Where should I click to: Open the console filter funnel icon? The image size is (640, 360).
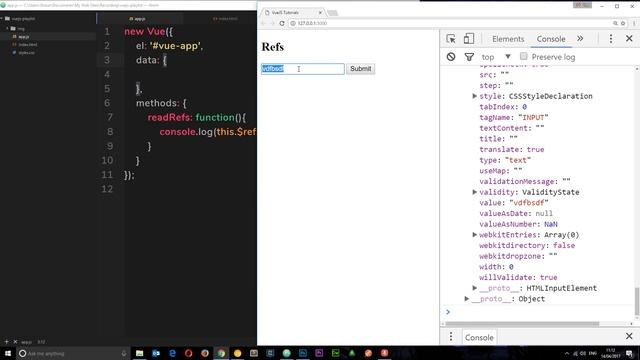click(469, 57)
